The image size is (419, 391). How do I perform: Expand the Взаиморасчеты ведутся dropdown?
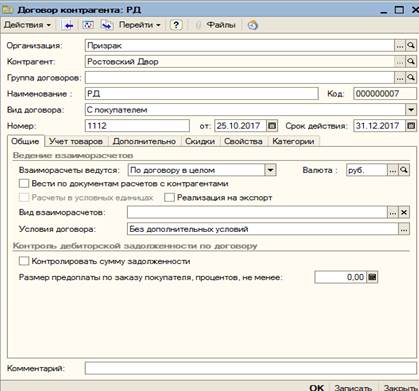270,170
